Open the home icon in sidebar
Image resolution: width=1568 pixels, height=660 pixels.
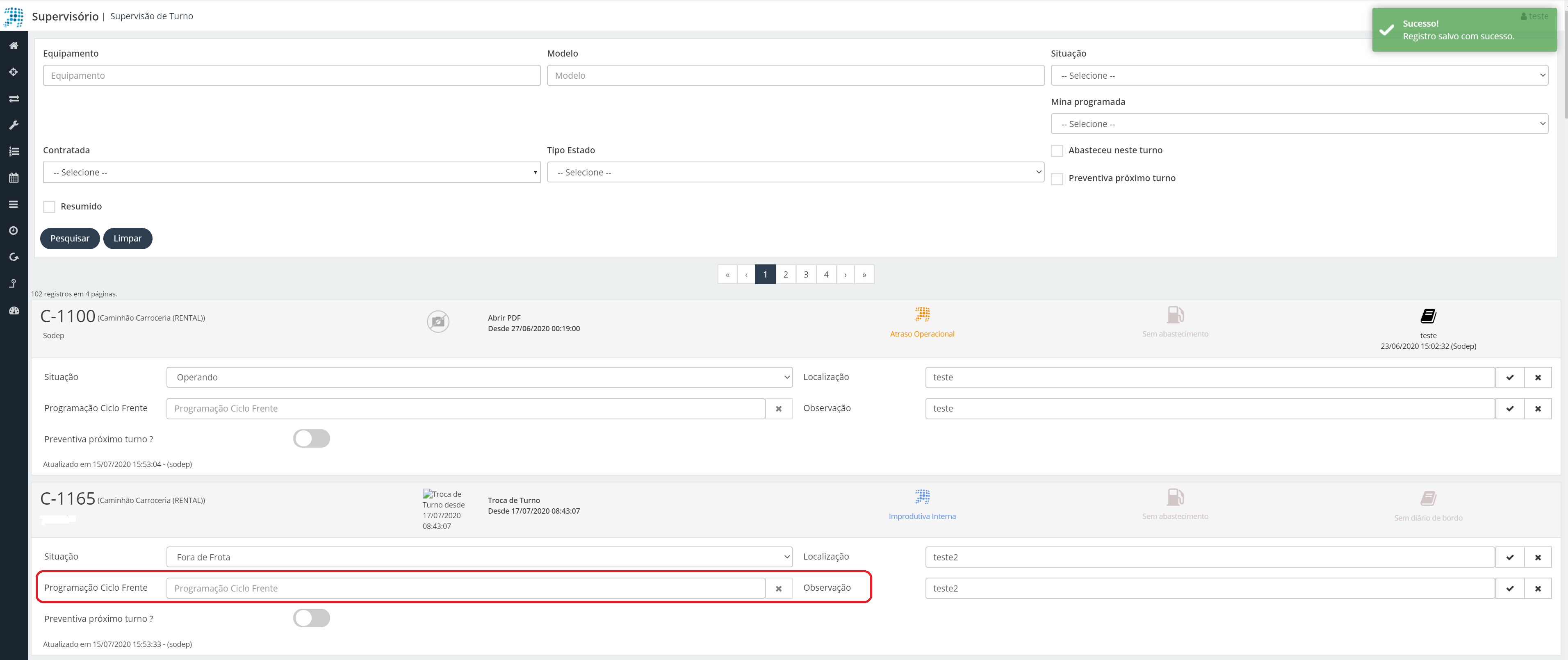(14, 46)
